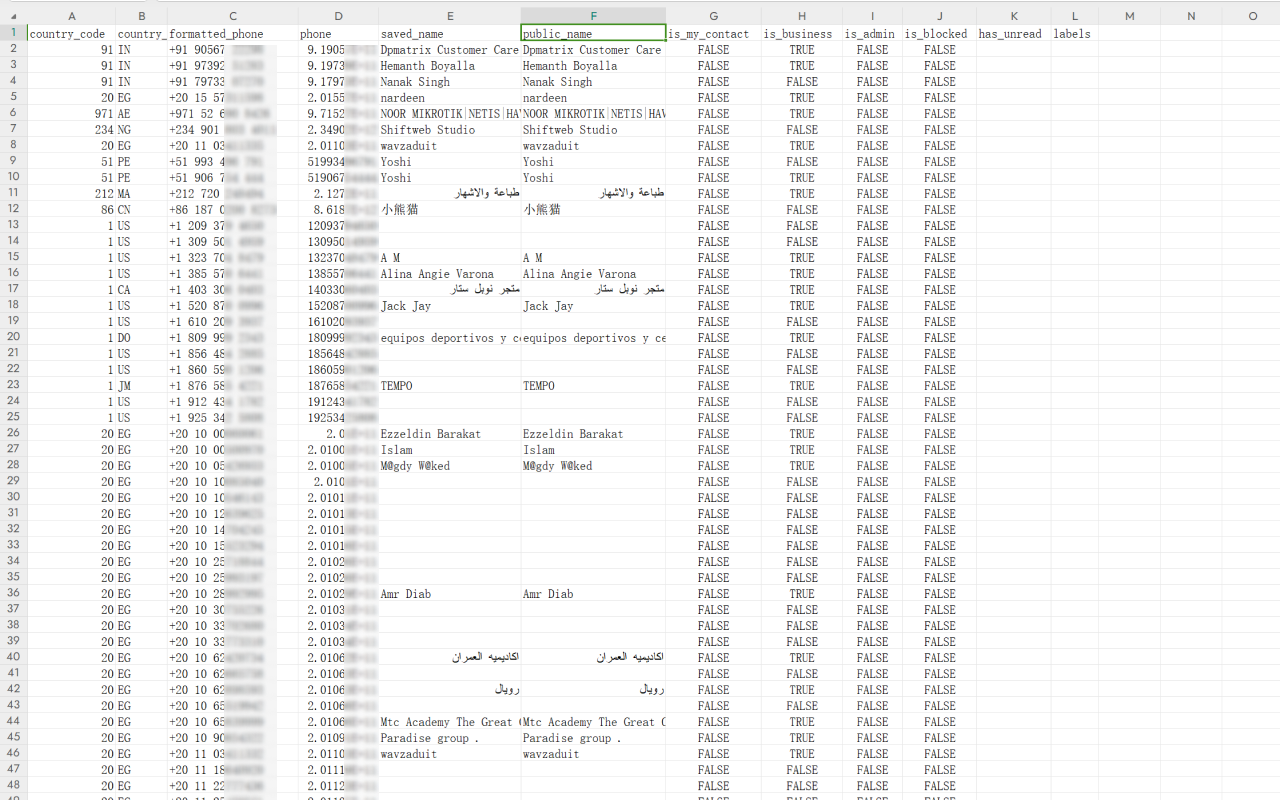Select column header C

(232, 16)
